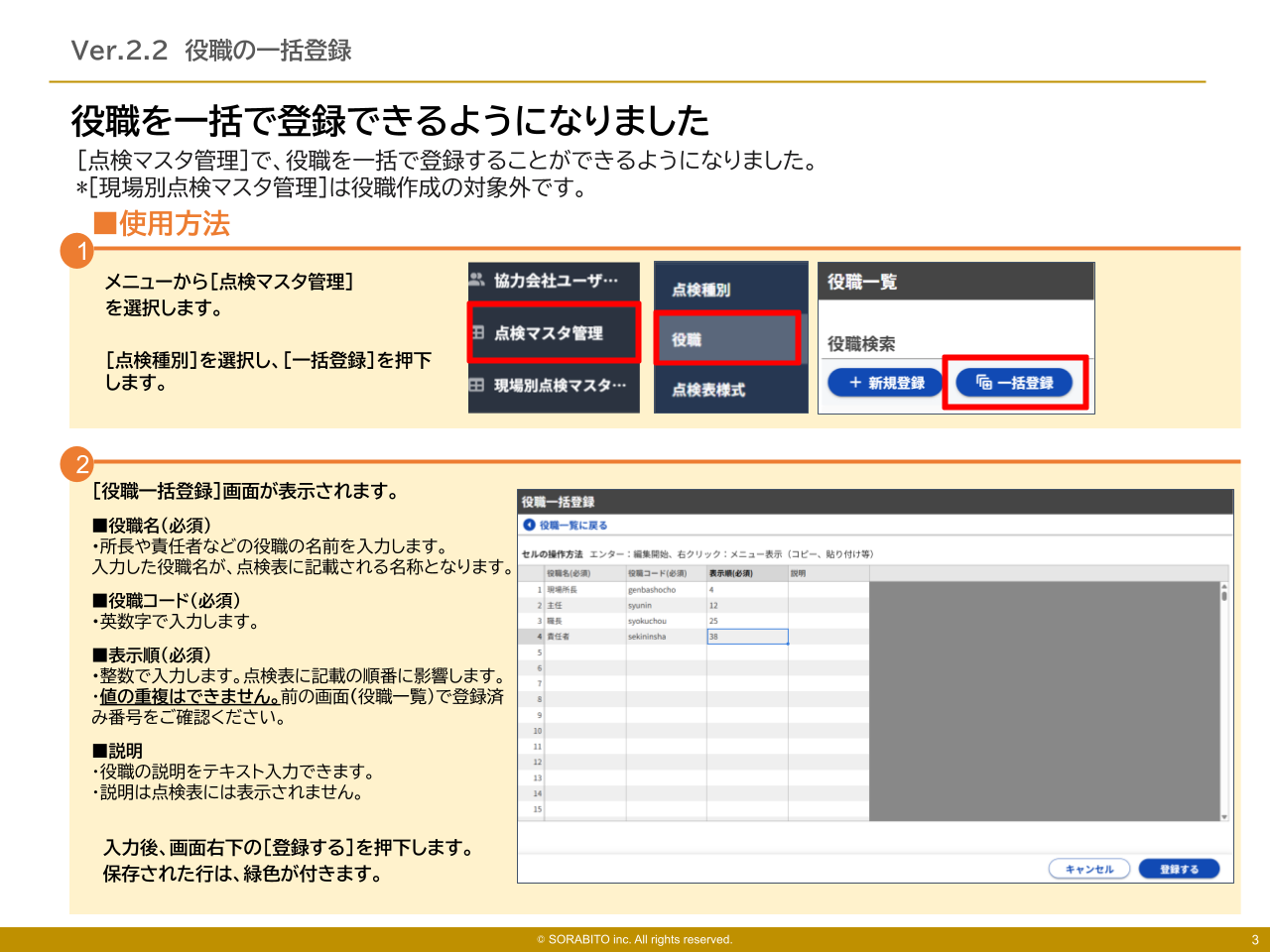
Task: Click the scroll-down arrow of the grid scrollbar
Action: coord(1224,816)
